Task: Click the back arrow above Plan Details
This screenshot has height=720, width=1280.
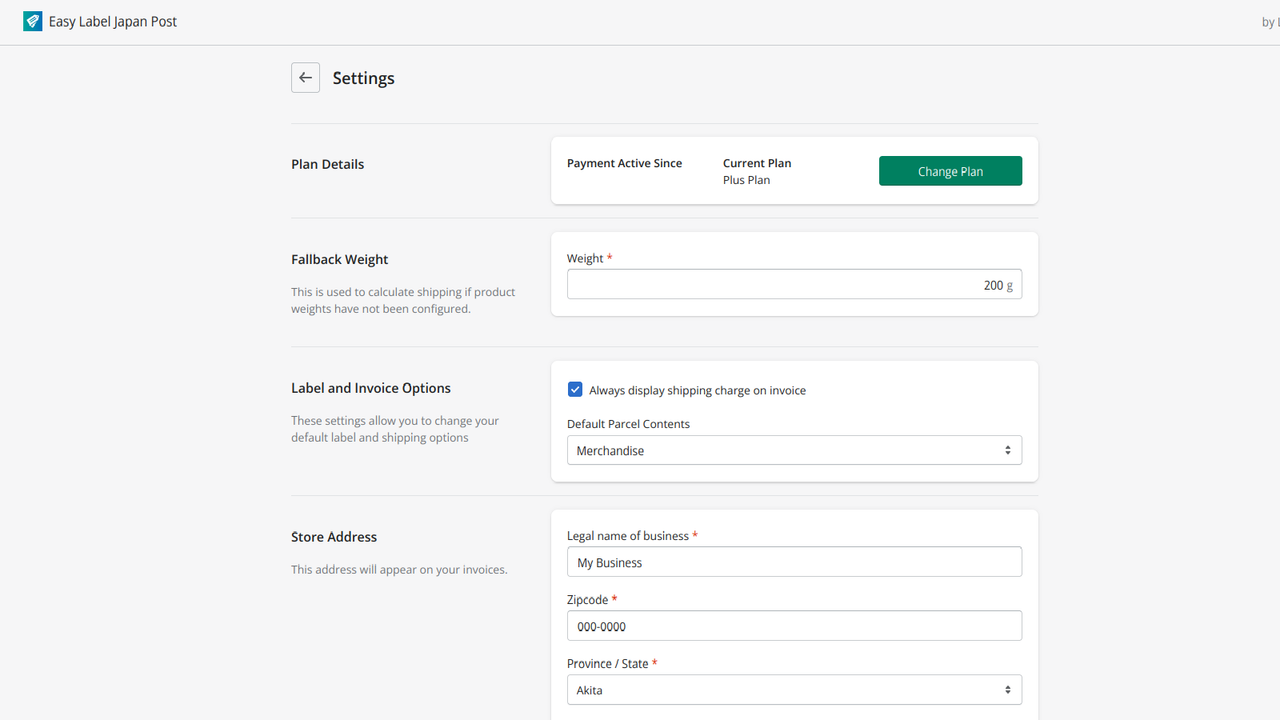Action: coord(305,77)
